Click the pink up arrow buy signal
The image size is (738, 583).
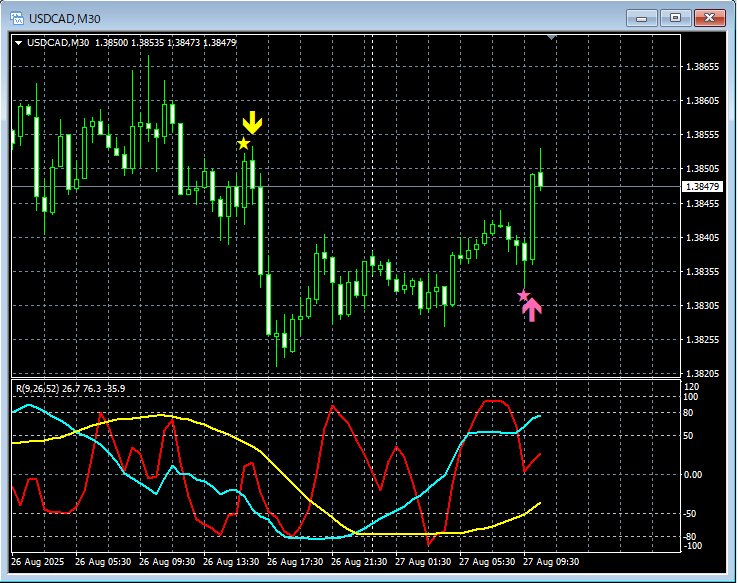point(532,310)
